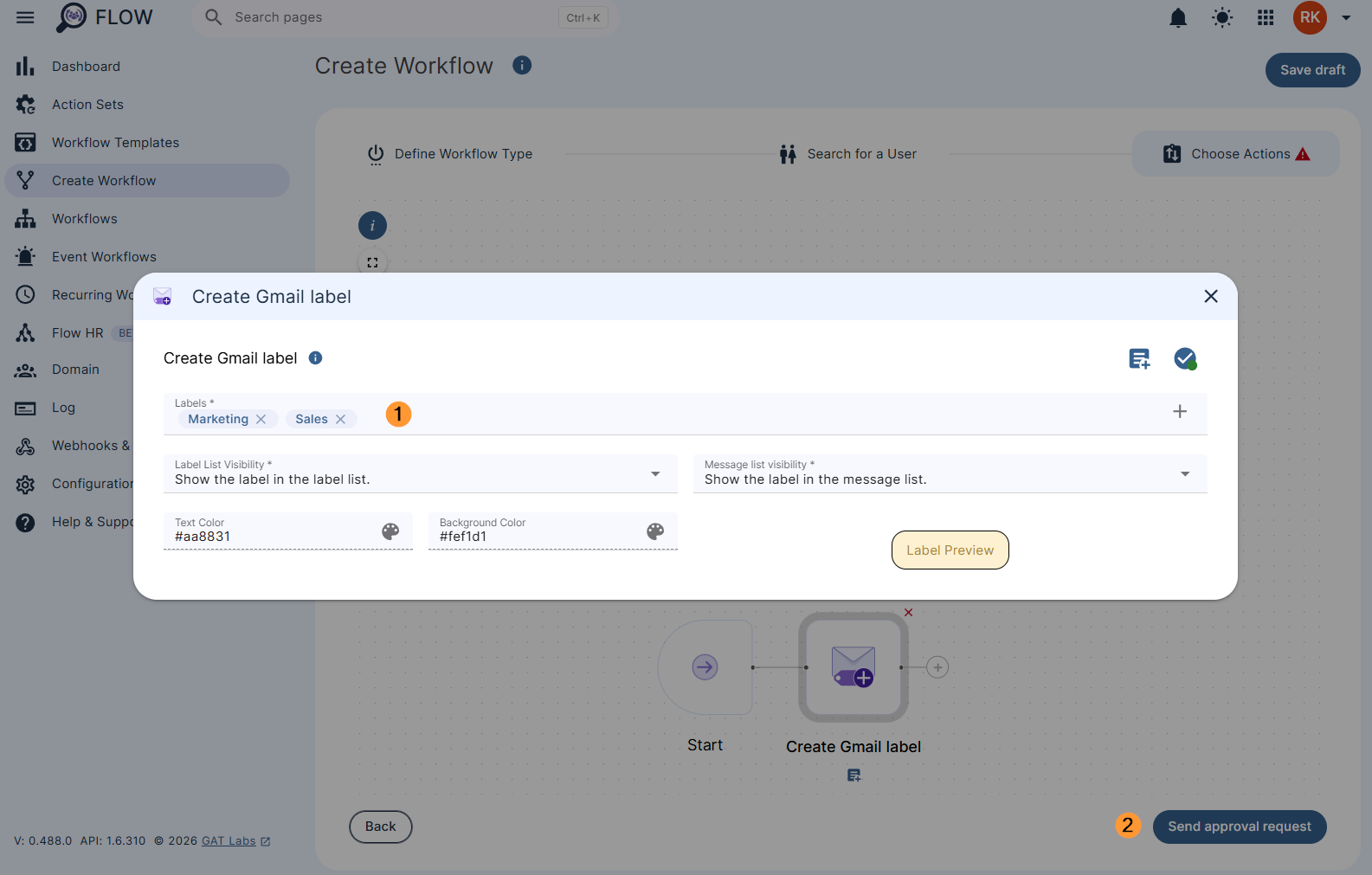Open the apps grid launcher
Screen dimensions: 1372x875
click(x=1266, y=17)
